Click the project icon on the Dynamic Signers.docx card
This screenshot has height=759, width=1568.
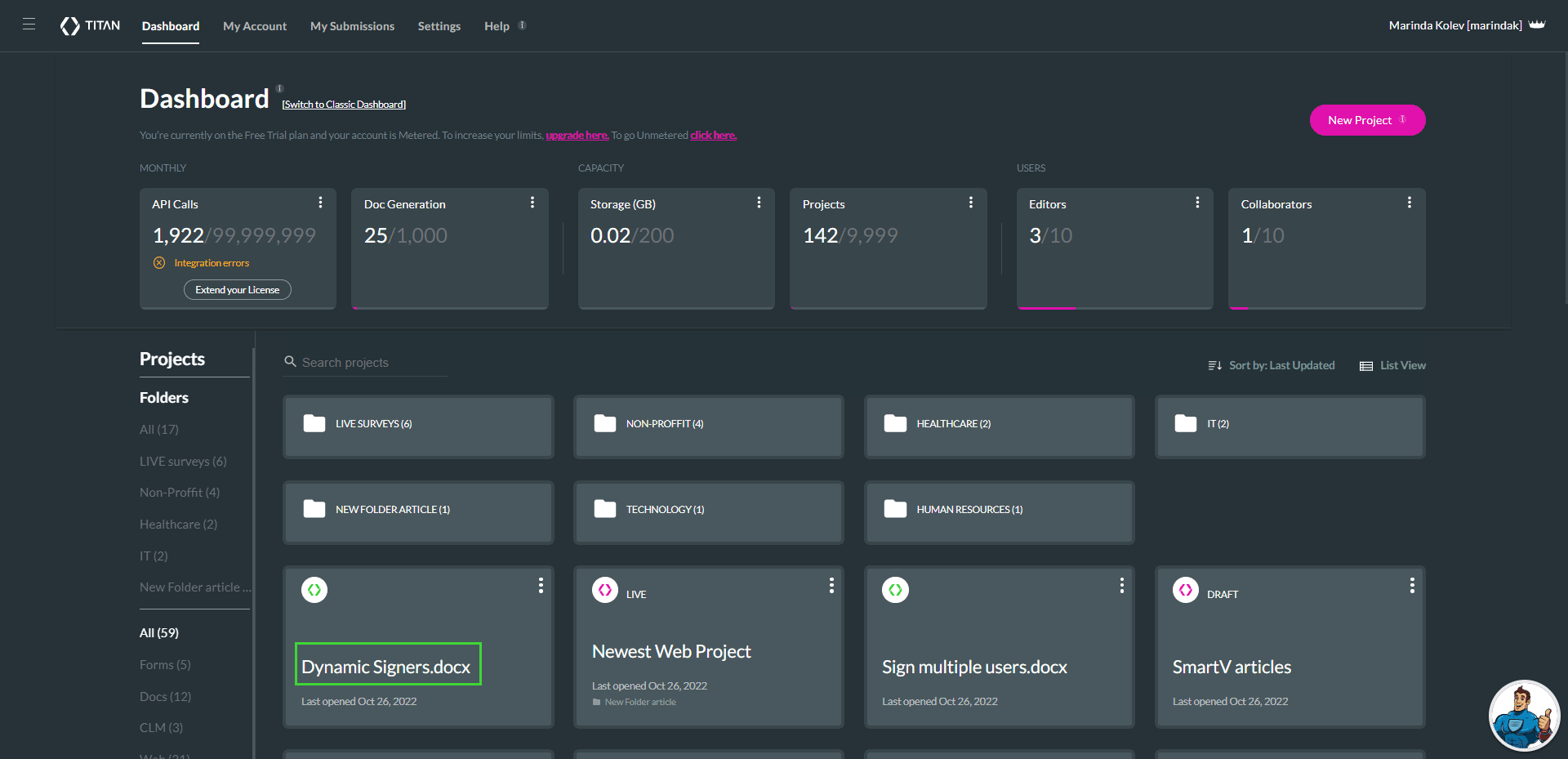pos(314,589)
